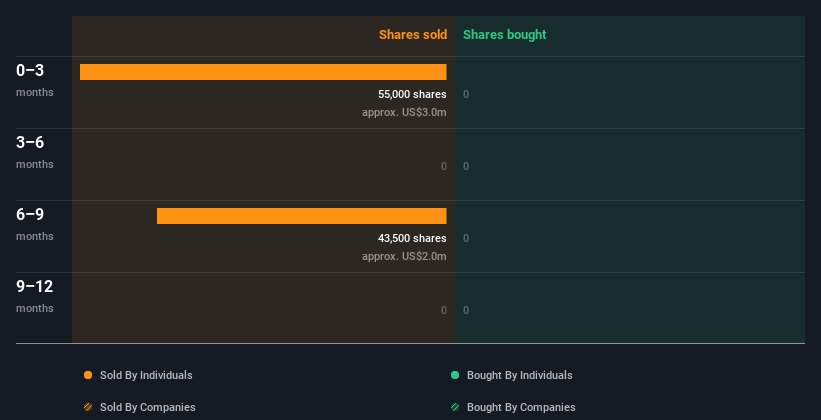The height and width of the screenshot is (420, 821).
Task: Click the 0–3 months orange bar
Action: click(x=263, y=72)
